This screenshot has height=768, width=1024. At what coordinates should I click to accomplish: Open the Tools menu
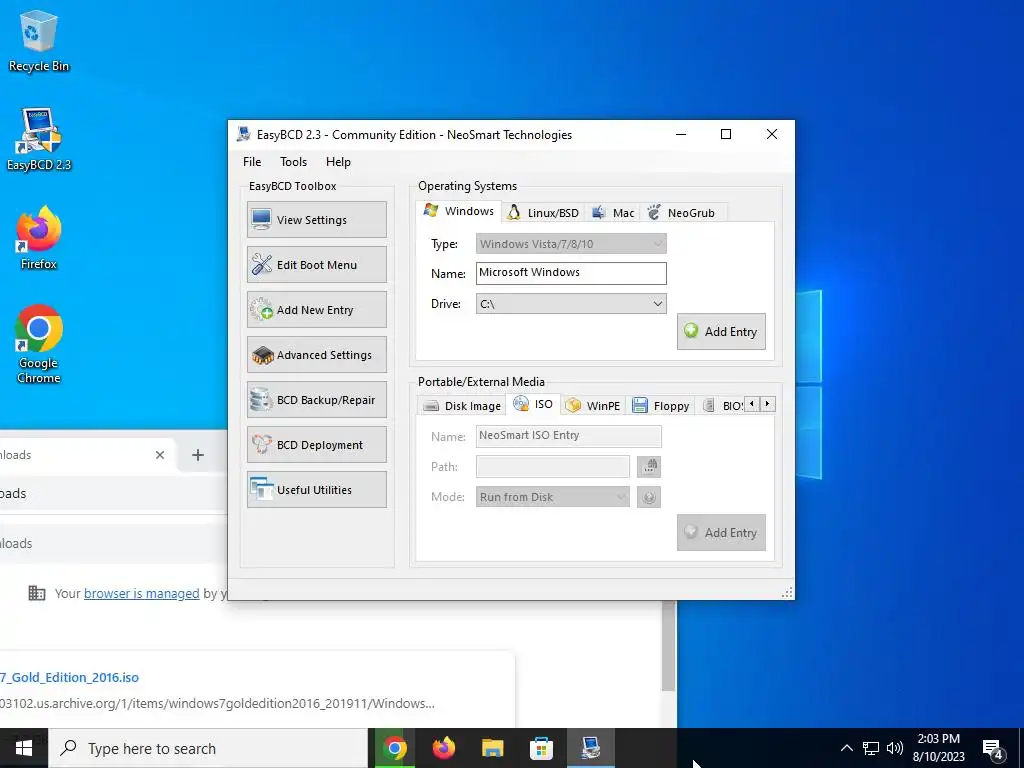293,162
